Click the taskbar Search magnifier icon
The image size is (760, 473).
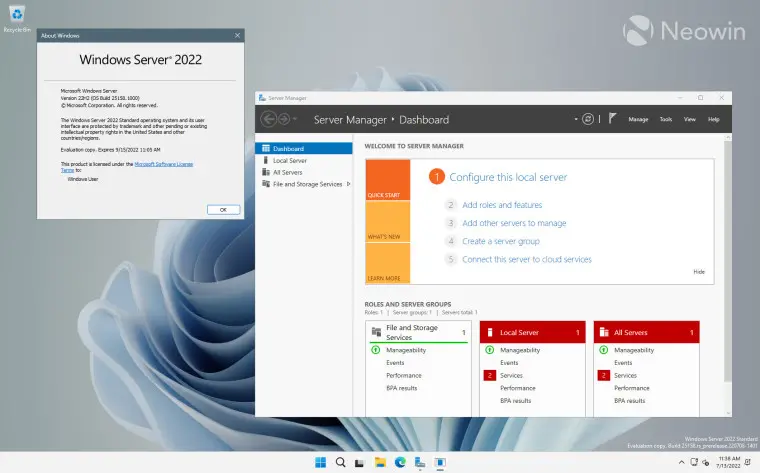pyautogui.click(x=340, y=462)
